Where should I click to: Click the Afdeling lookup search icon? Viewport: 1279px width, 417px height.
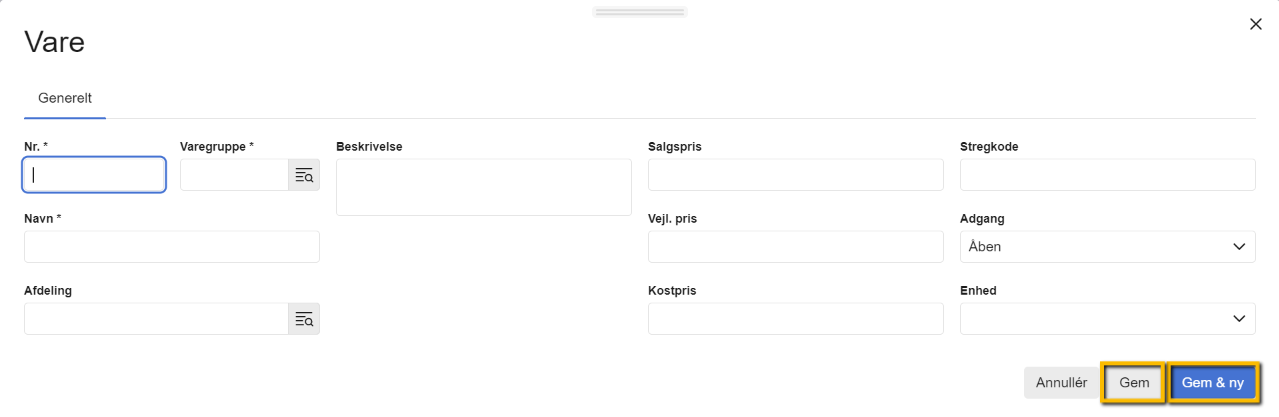click(304, 319)
